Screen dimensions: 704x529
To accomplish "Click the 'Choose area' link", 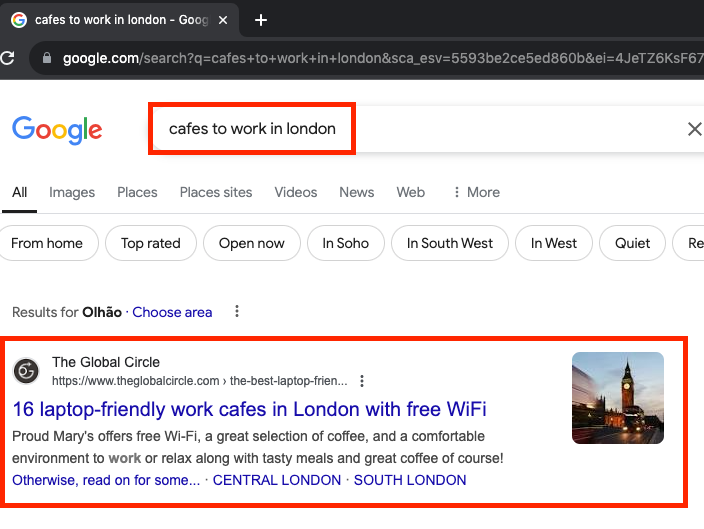I will (172, 312).
